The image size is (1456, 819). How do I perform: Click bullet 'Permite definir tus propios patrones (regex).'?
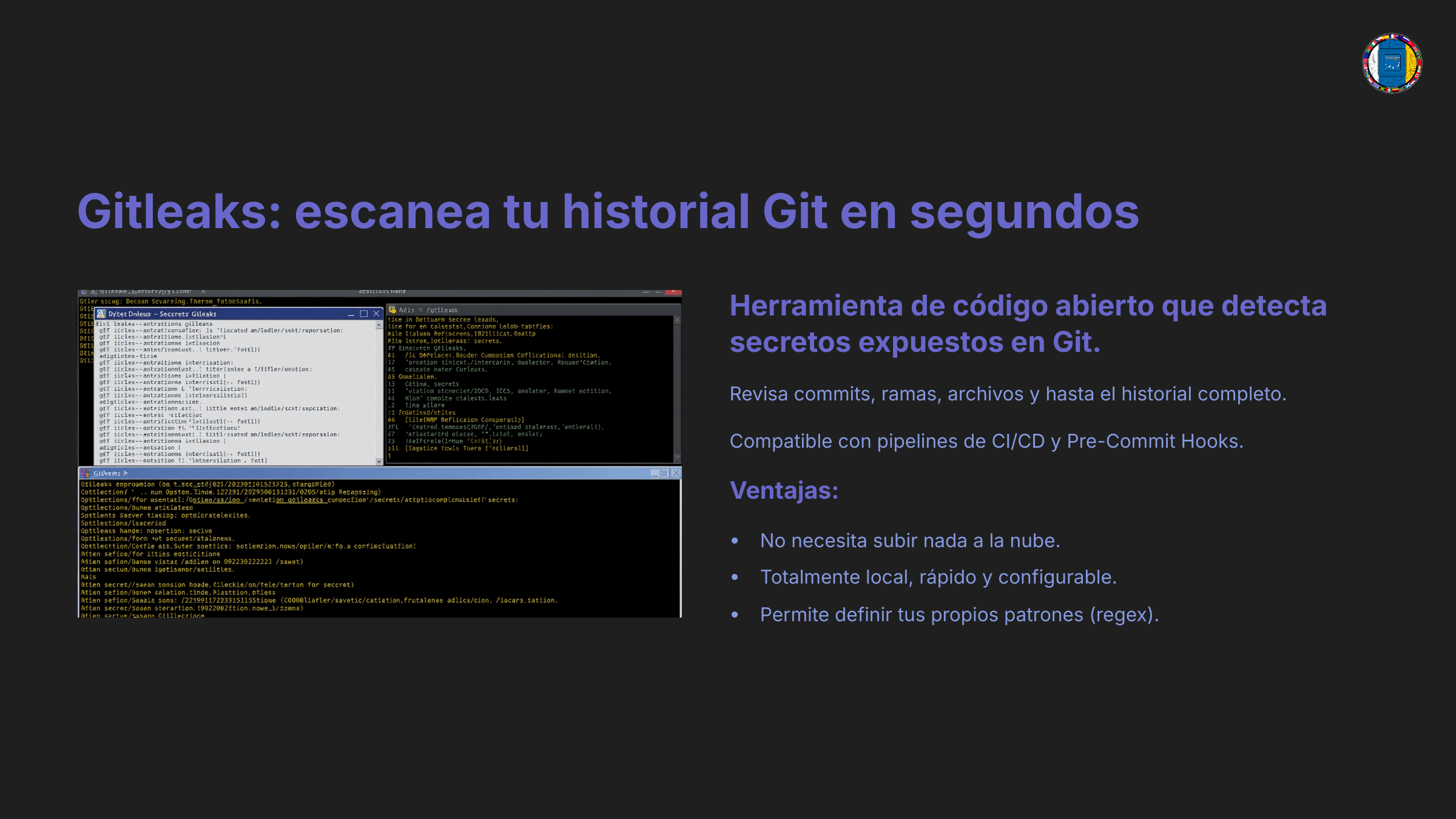click(959, 615)
